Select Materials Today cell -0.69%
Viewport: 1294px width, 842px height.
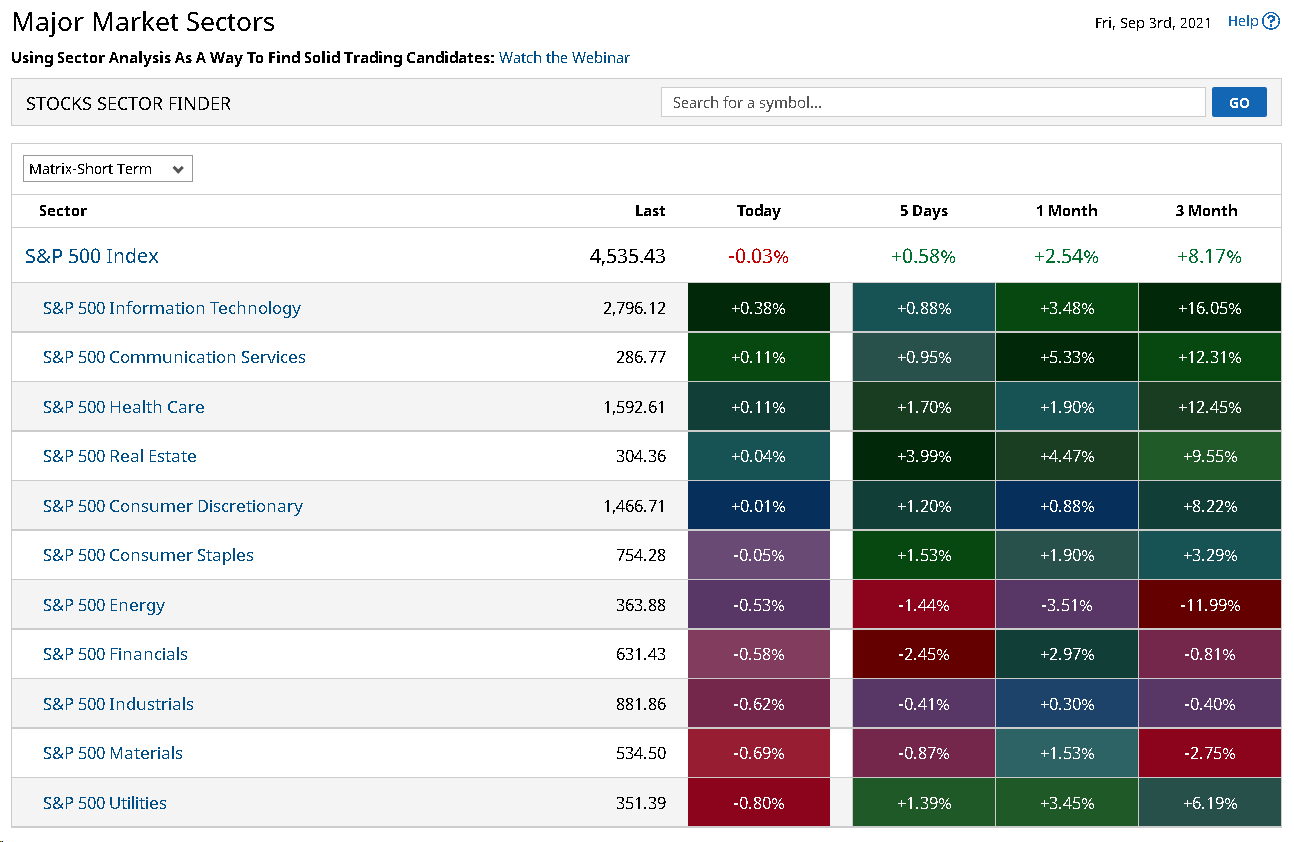pyautogui.click(x=759, y=753)
